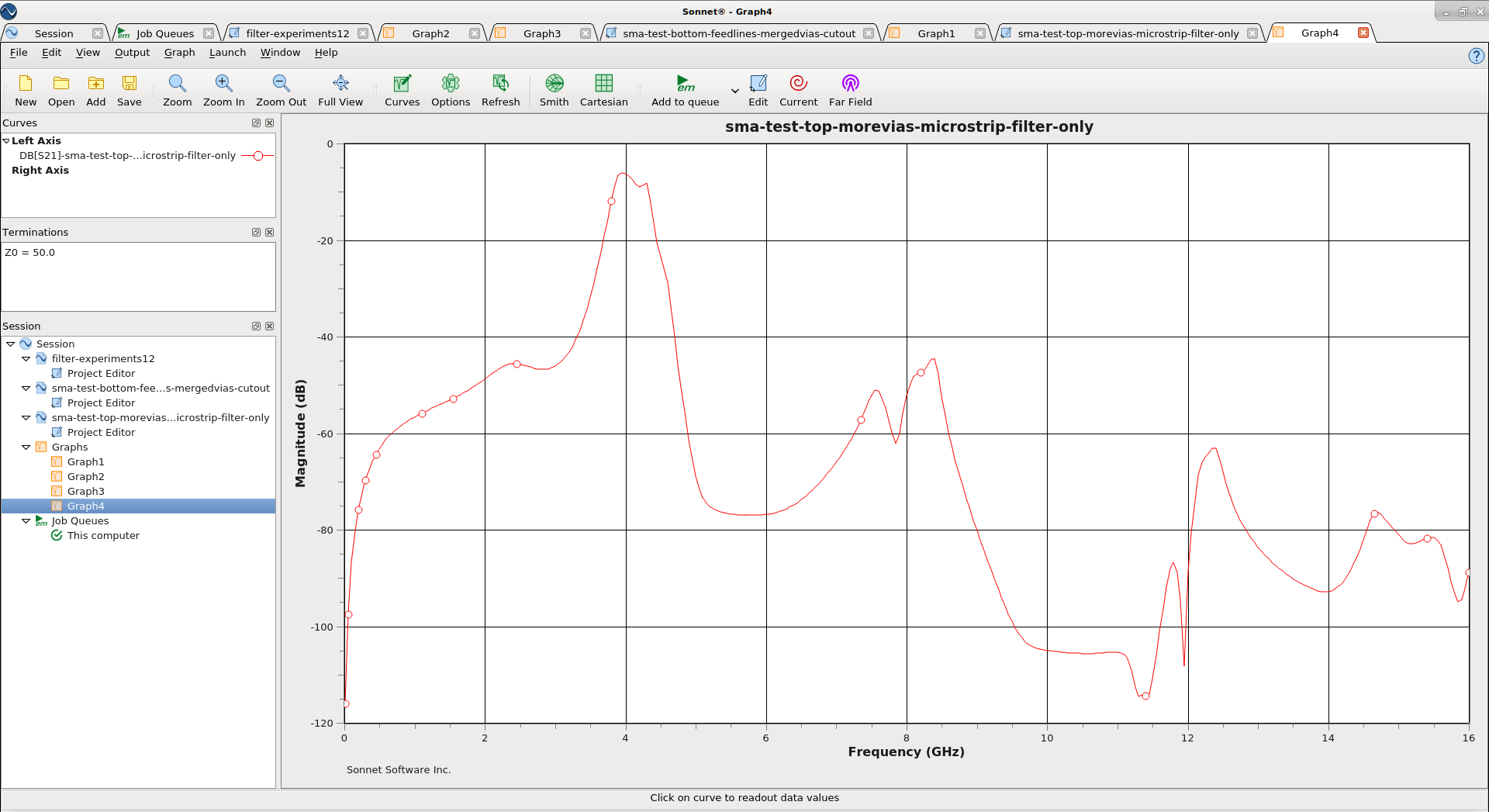Collapse the Graphs tree node
This screenshot has width=1489, height=812.
pos(26,447)
